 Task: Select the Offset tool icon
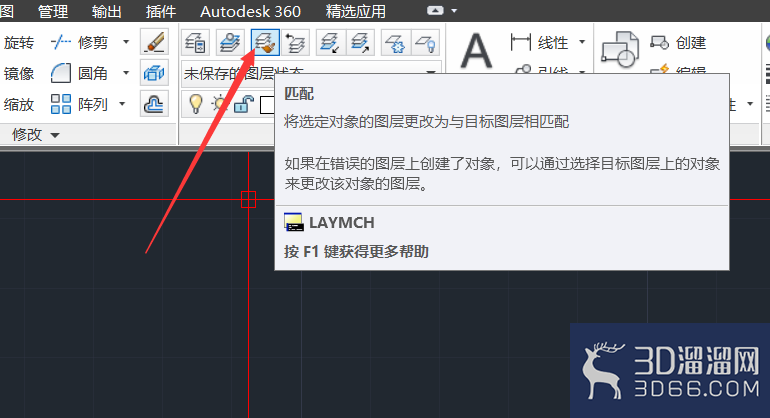coord(155,104)
